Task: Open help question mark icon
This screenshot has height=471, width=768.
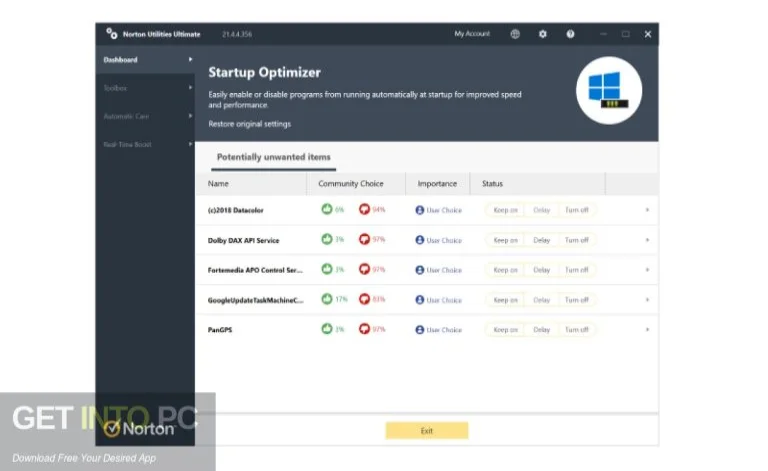Action: 570,34
